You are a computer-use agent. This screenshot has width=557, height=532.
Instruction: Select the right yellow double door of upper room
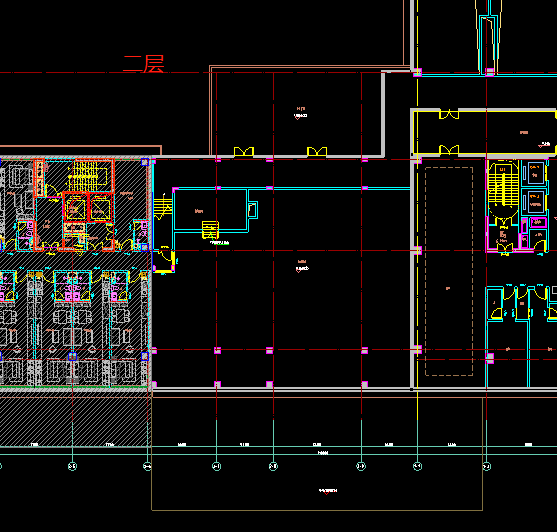click(317, 152)
